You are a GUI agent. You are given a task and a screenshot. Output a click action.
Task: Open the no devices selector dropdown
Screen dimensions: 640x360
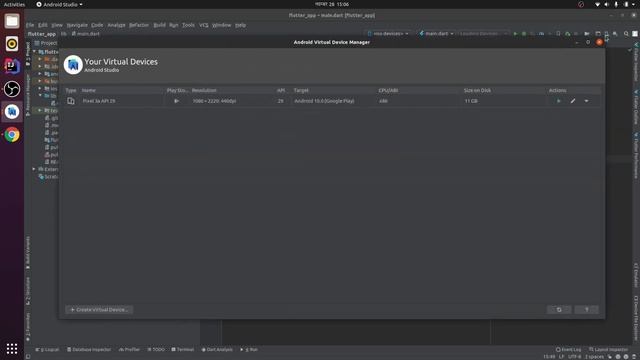point(388,33)
